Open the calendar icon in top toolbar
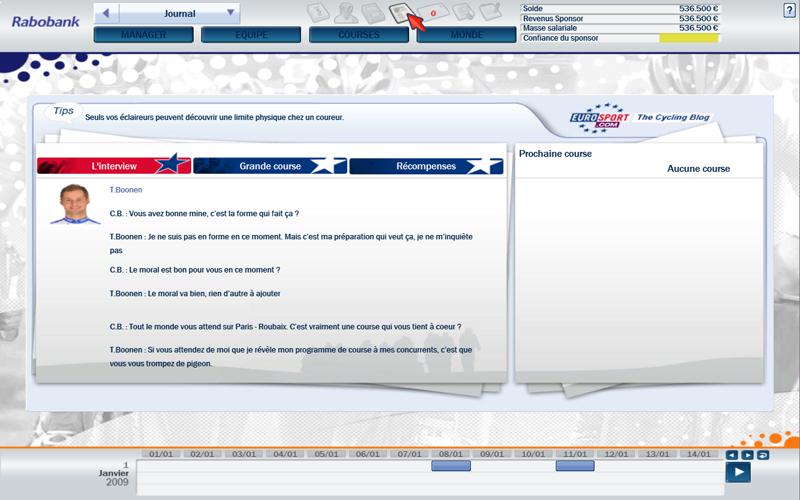 (318, 13)
